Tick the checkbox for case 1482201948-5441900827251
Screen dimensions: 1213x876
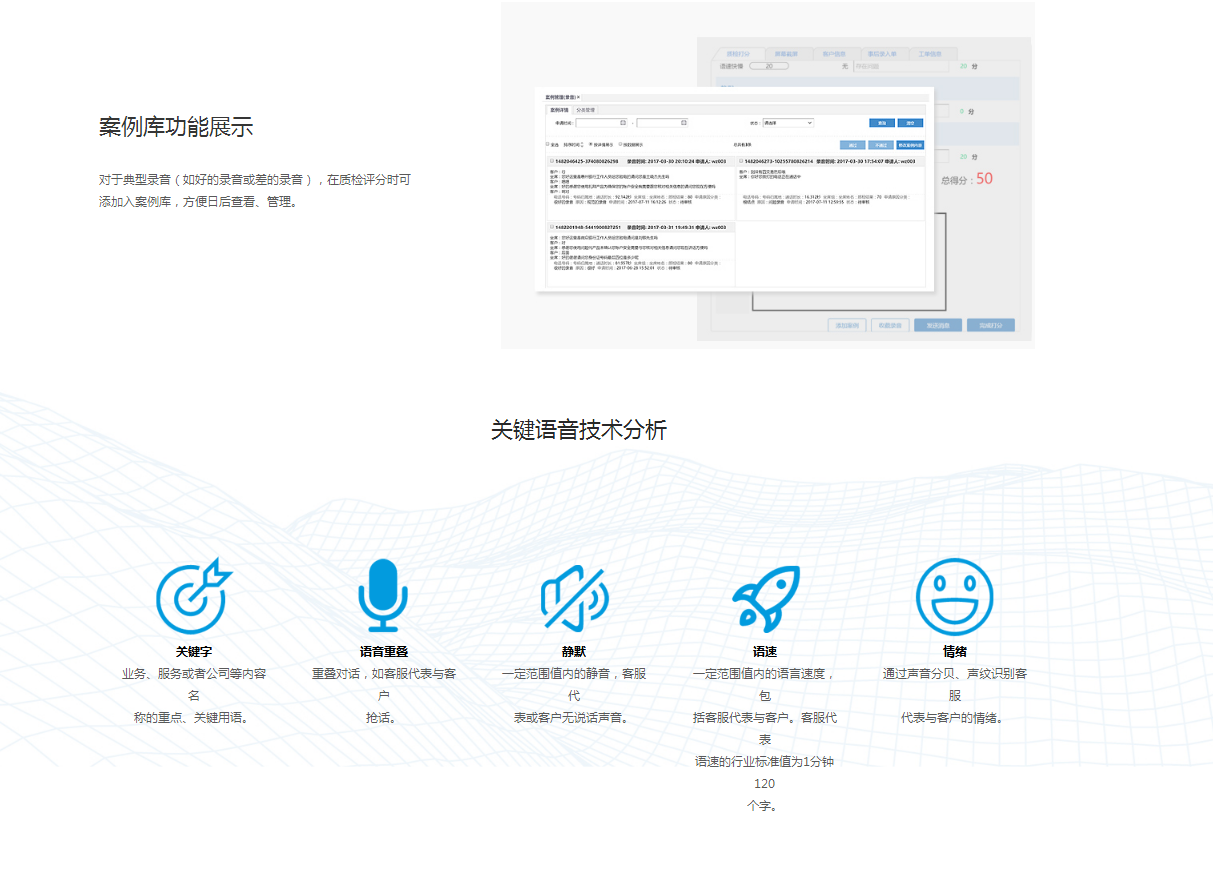coord(551,227)
